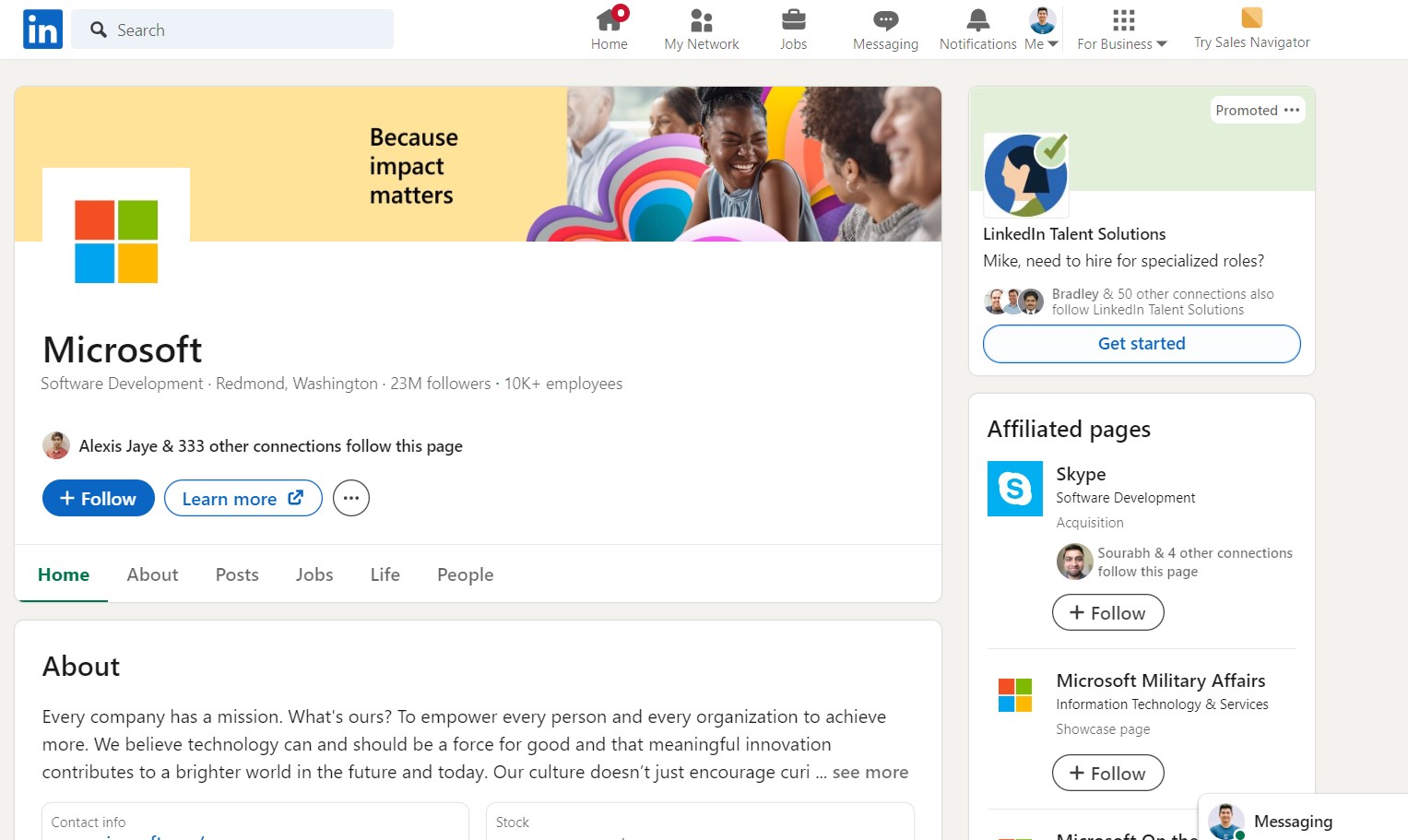Click '333 other connections follow this page' text
The height and width of the screenshot is (840, 1408).
click(x=320, y=446)
